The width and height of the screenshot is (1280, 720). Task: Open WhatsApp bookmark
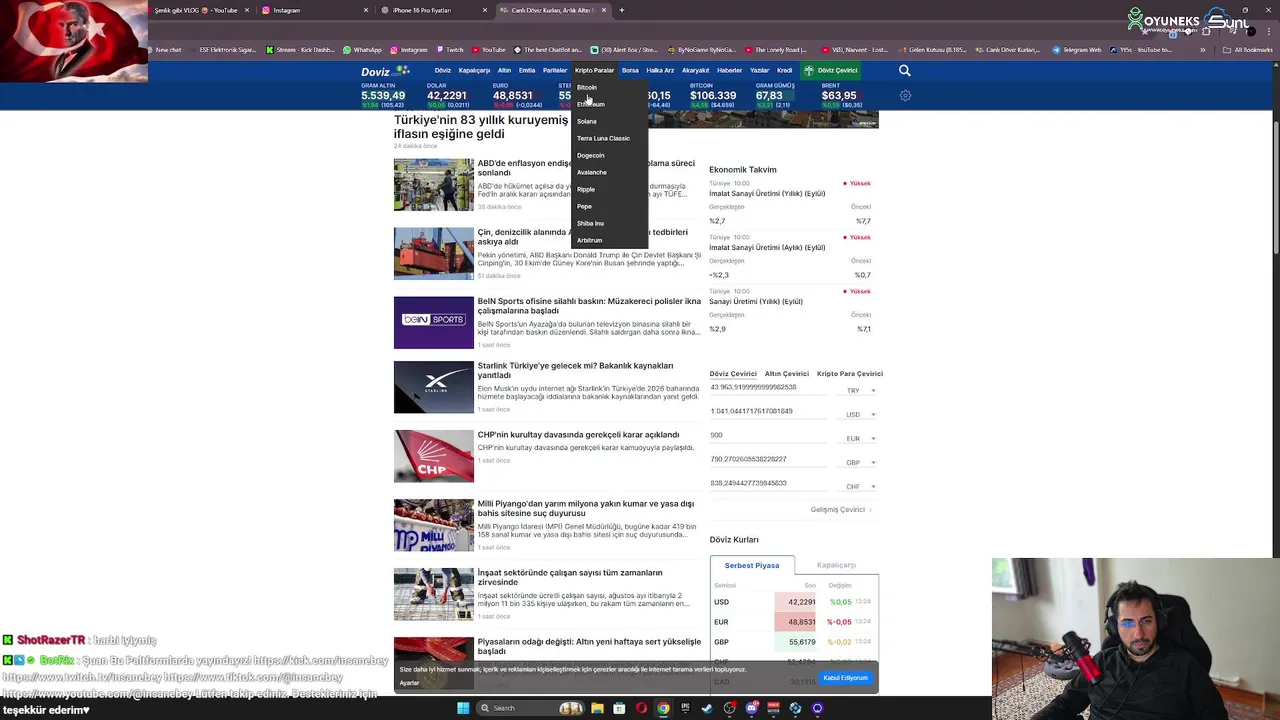(362, 50)
